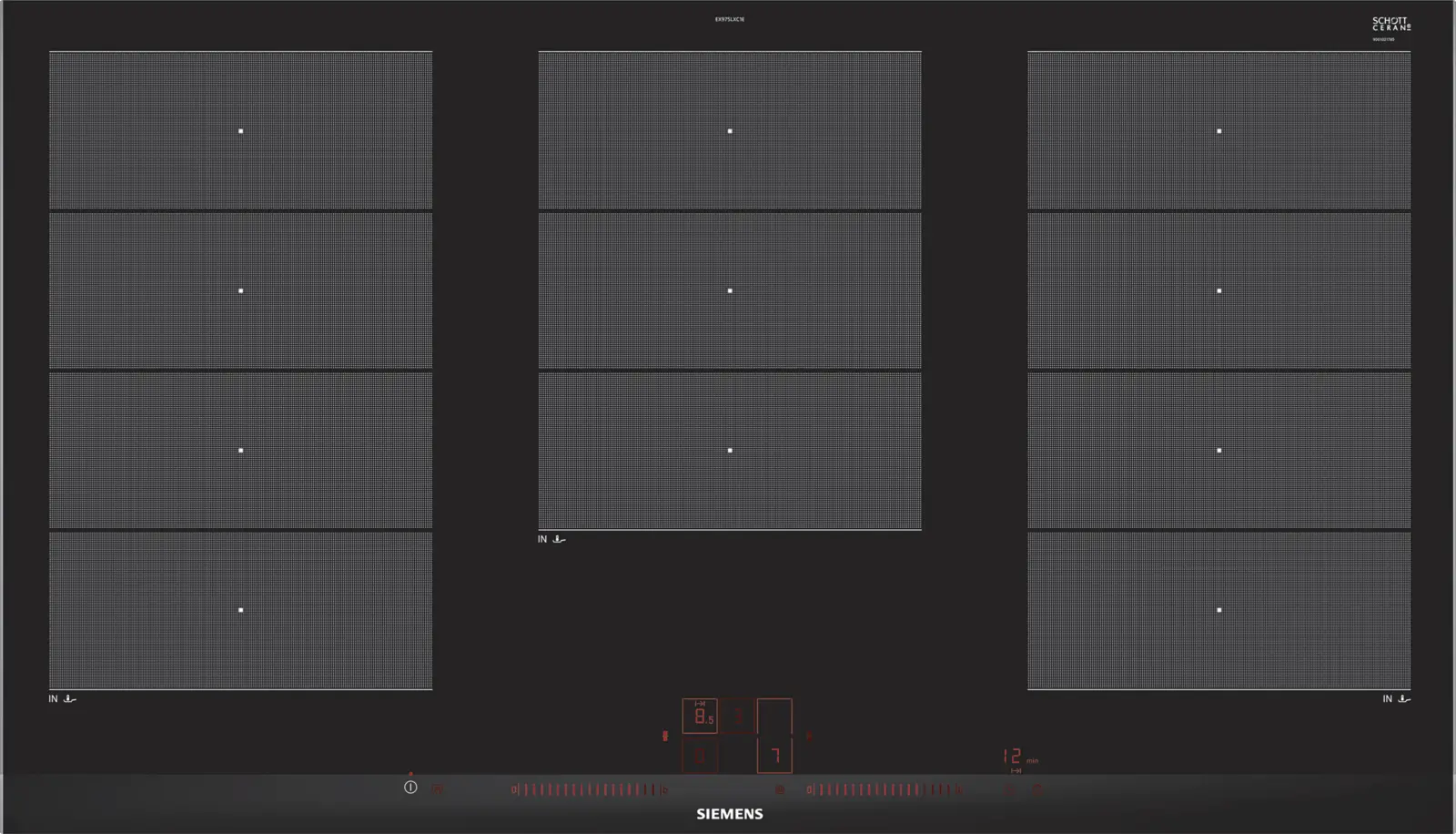Tap the first red timer icon right of sliders
The image size is (1456, 834).
click(1010, 790)
